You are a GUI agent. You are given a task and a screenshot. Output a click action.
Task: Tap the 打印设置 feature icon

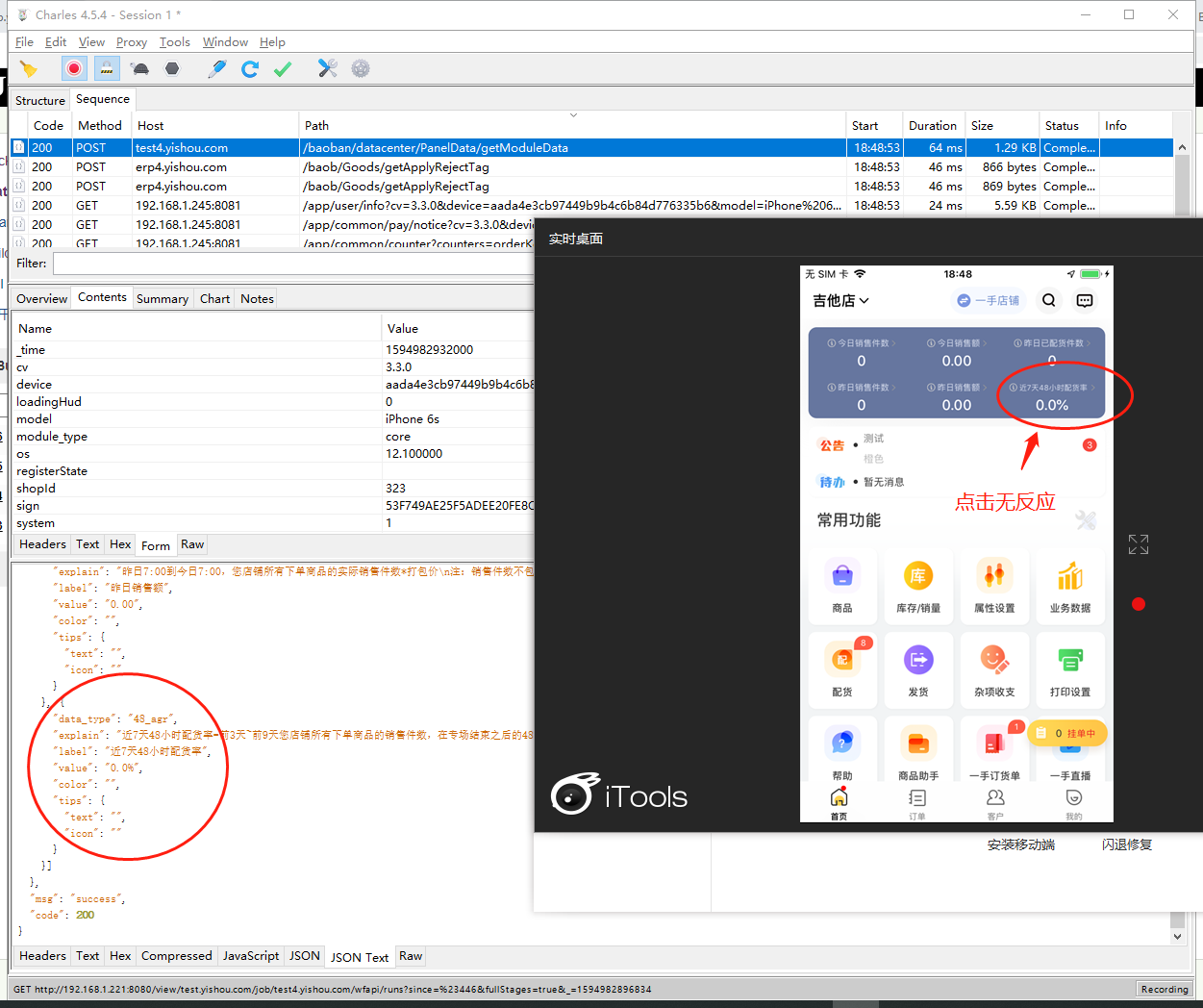(1070, 668)
